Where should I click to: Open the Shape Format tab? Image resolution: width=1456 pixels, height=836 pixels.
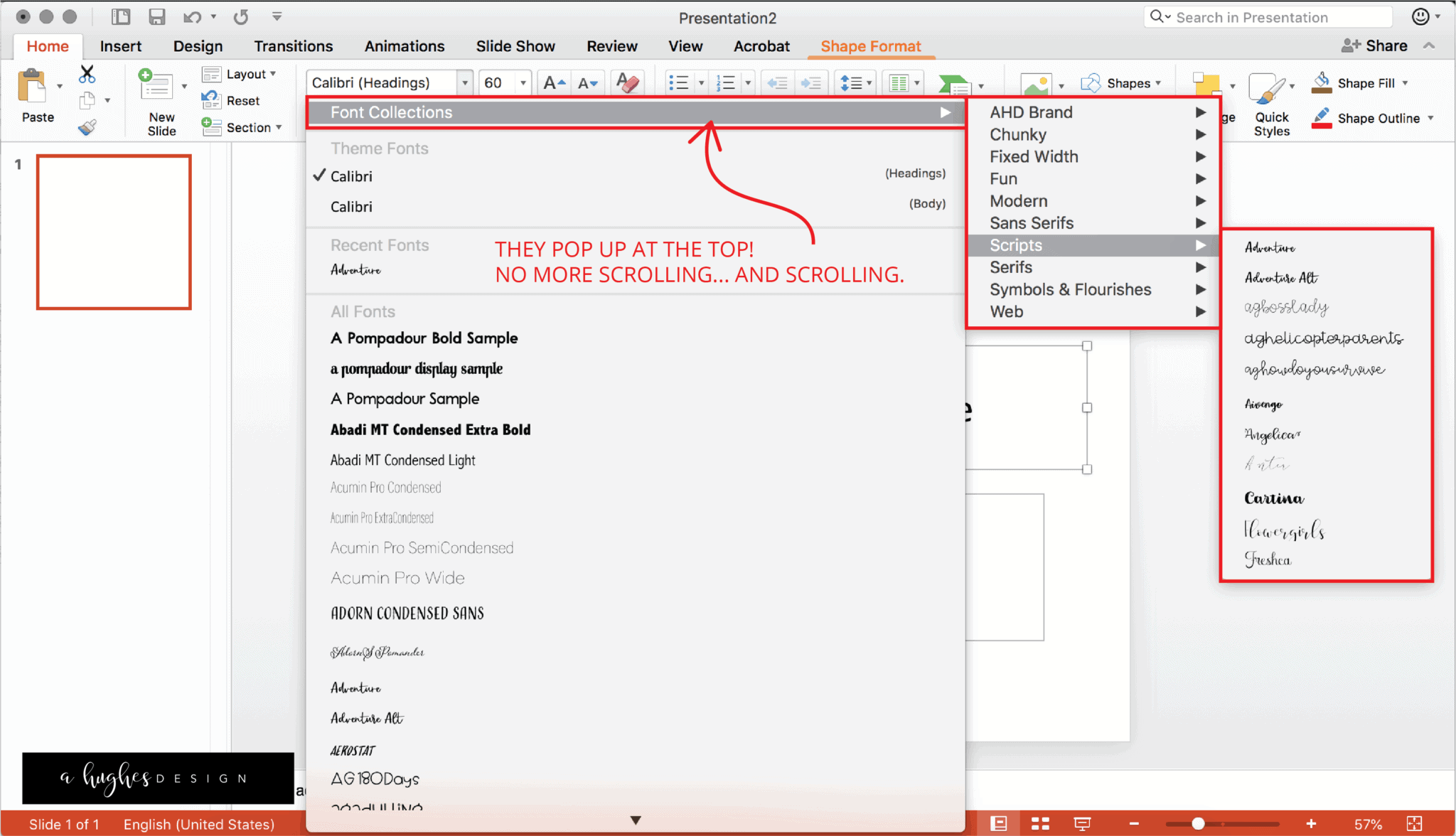tap(871, 46)
